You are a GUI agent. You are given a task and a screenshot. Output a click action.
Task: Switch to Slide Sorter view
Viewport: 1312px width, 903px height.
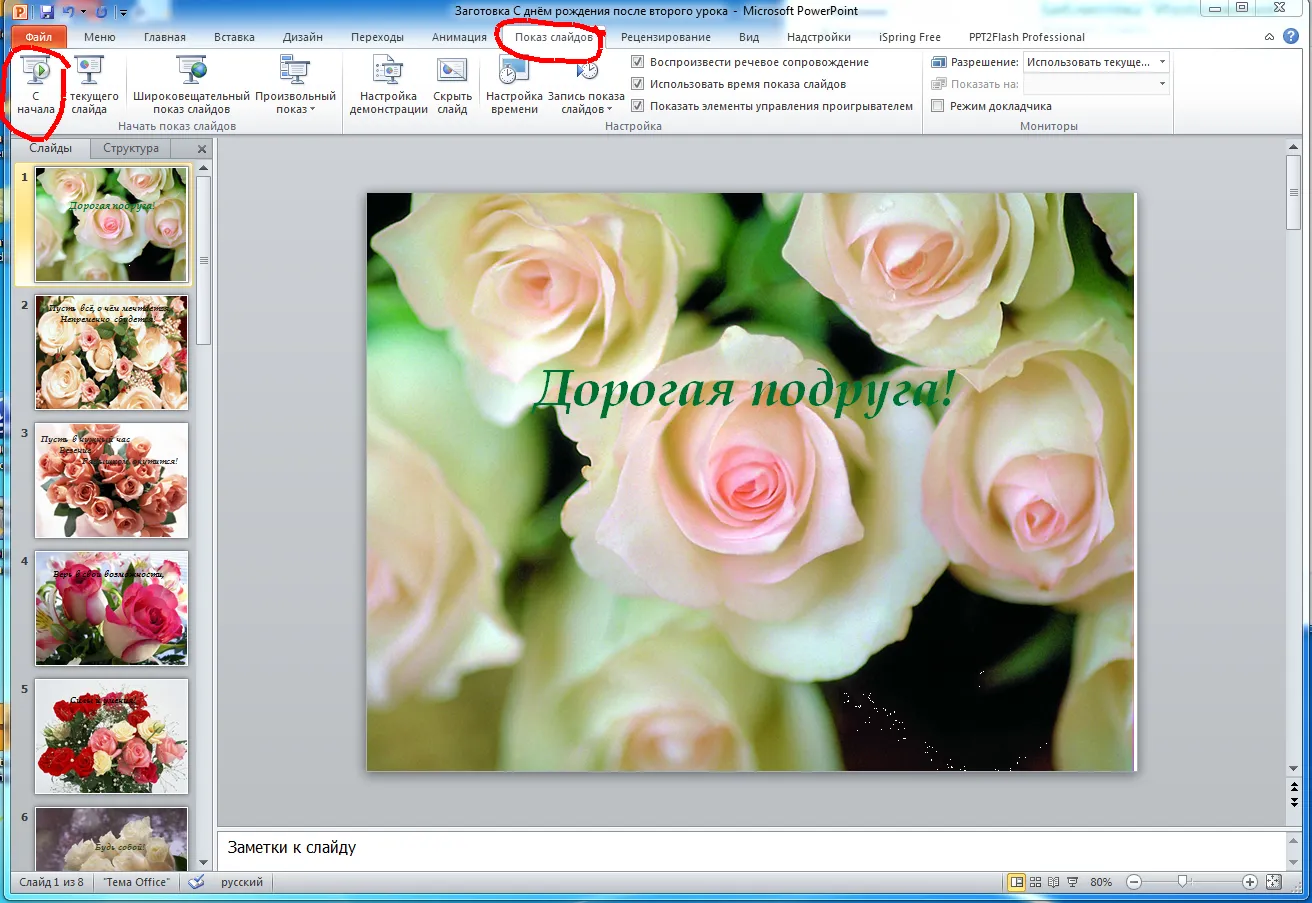[x=1036, y=882]
